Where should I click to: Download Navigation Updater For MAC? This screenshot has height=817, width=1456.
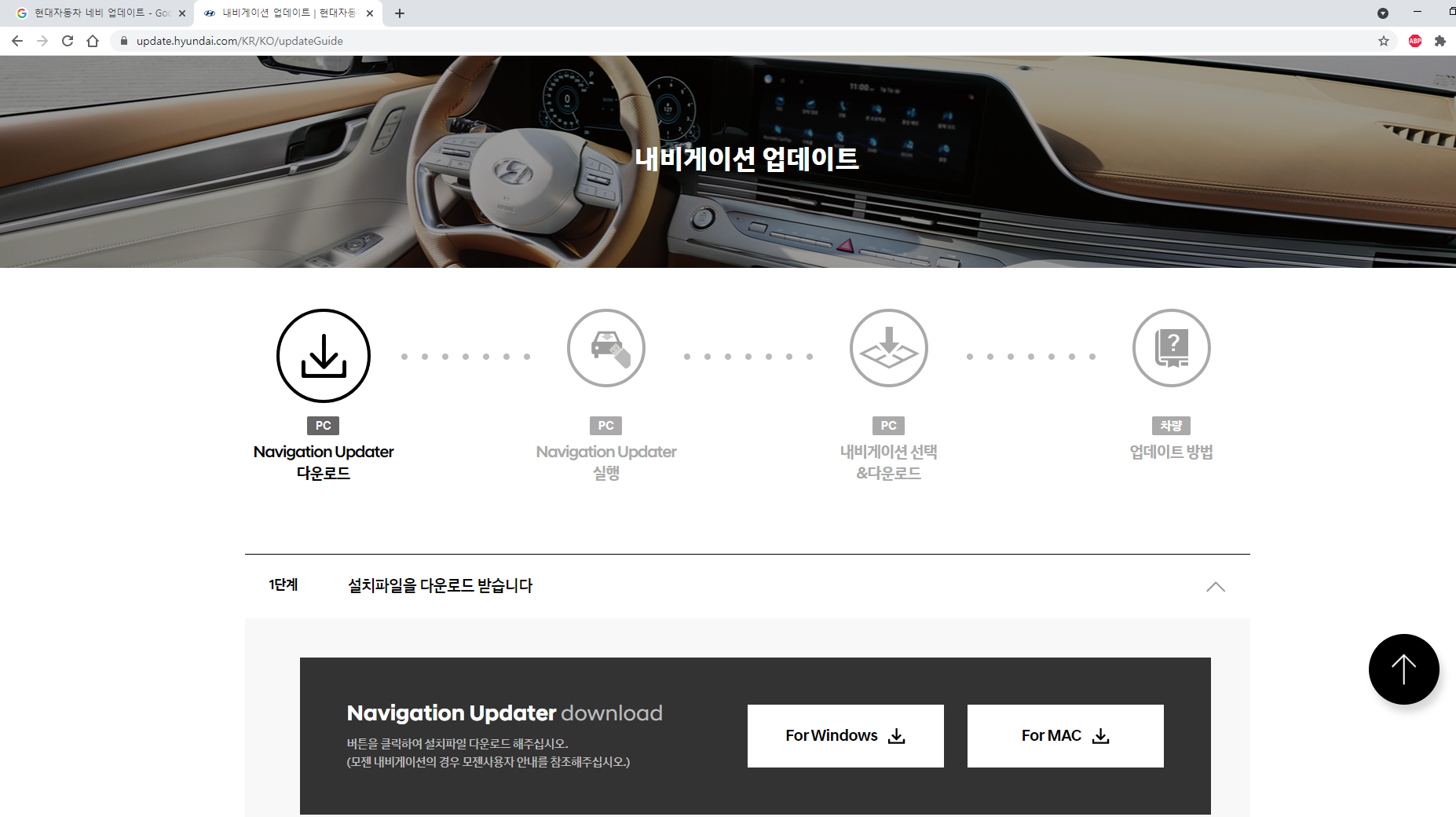[1066, 736]
